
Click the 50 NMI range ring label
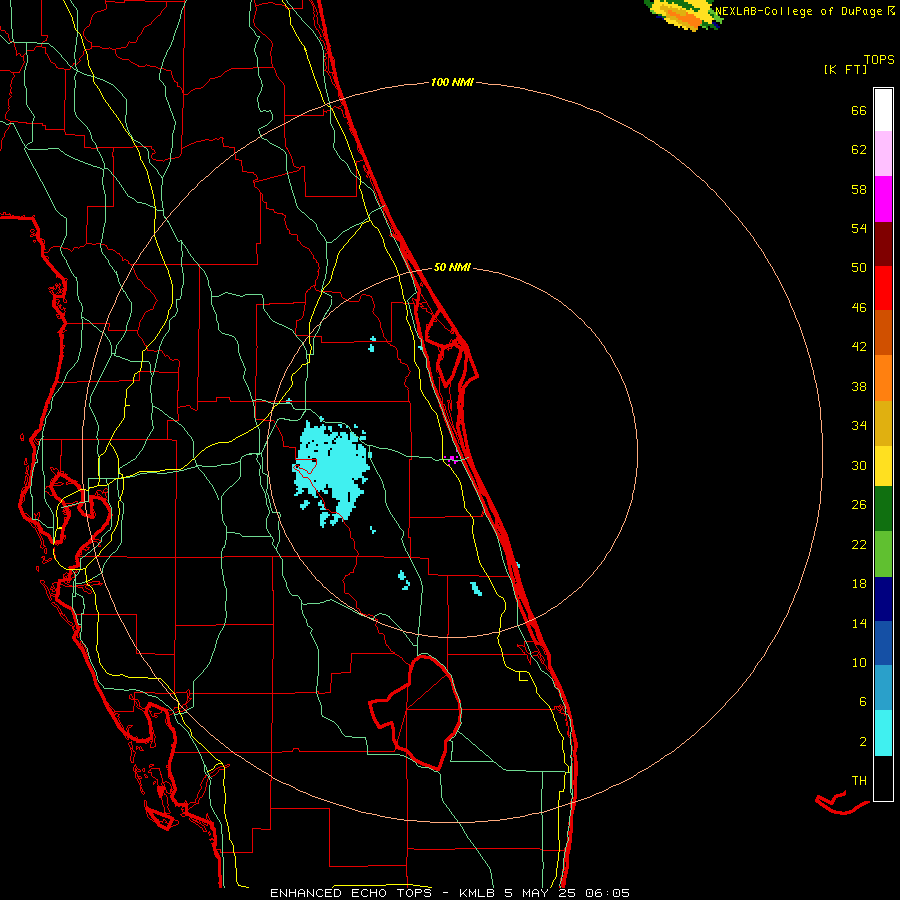click(452, 267)
